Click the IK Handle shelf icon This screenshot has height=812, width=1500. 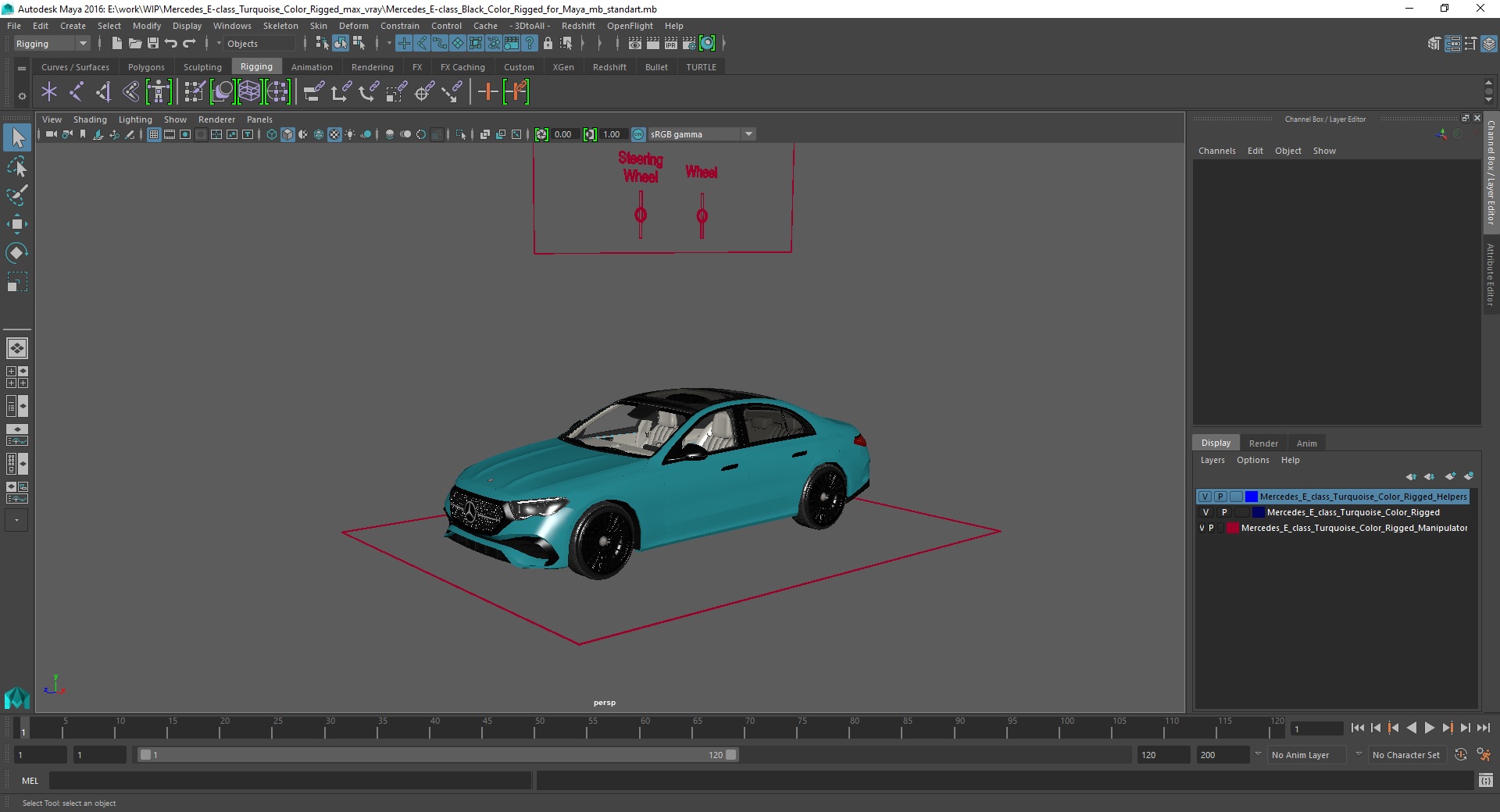tap(103, 92)
